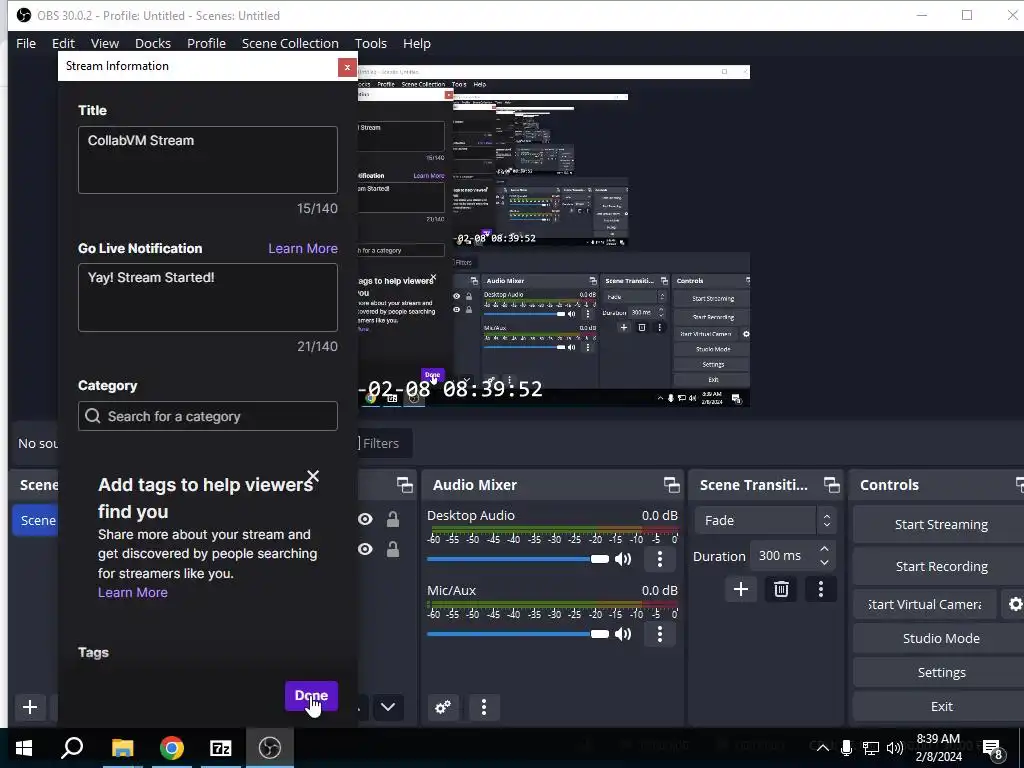This screenshot has width=1024, height=768.
Task: Click Search for a category field
Action: click(208, 416)
